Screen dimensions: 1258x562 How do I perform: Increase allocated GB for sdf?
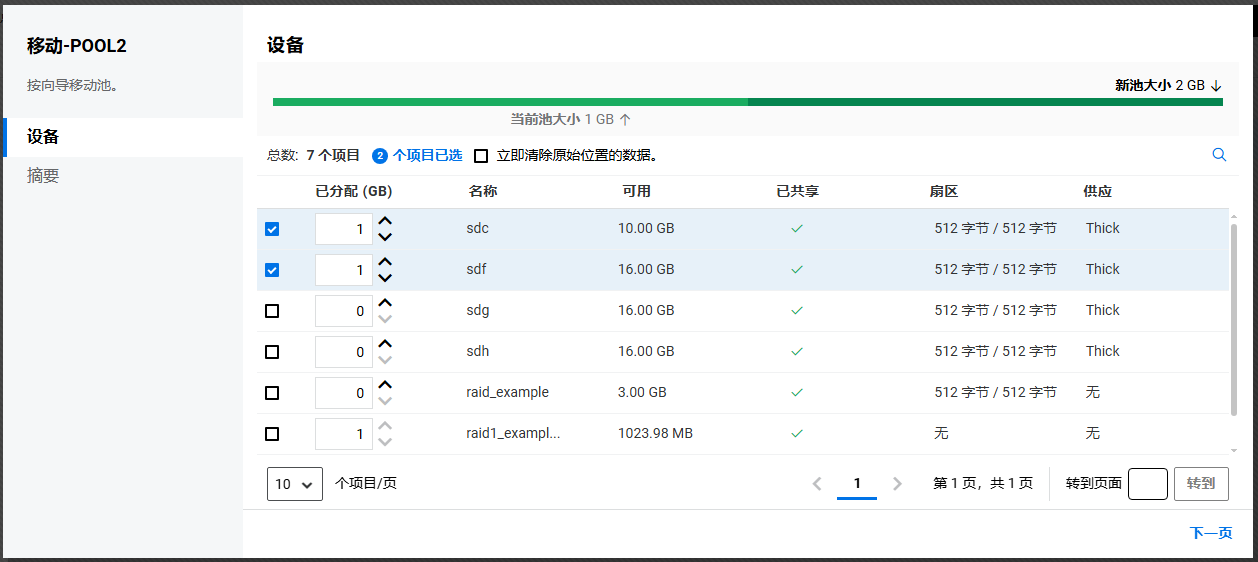pyautogui.click(x=385, y=262)
